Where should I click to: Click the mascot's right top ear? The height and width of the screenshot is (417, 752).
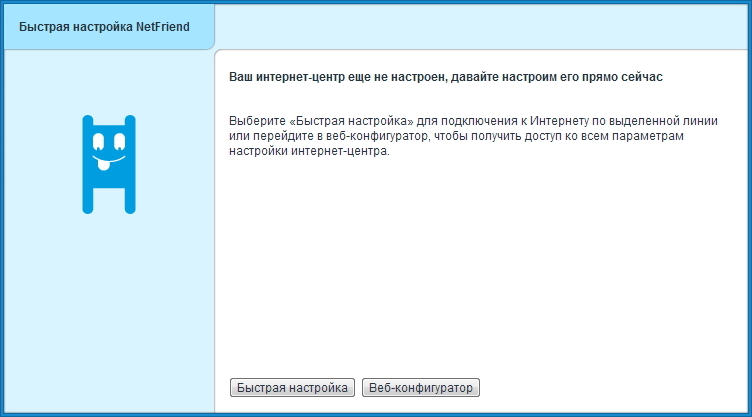[x=130, y=121]
